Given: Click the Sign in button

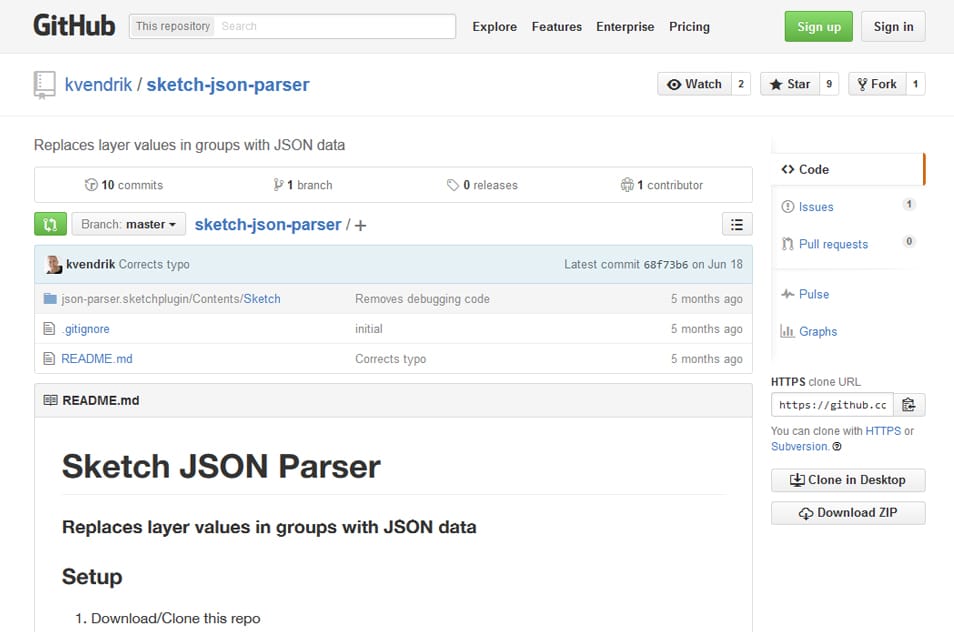Looking at the screenshot, I should (893, 27).
